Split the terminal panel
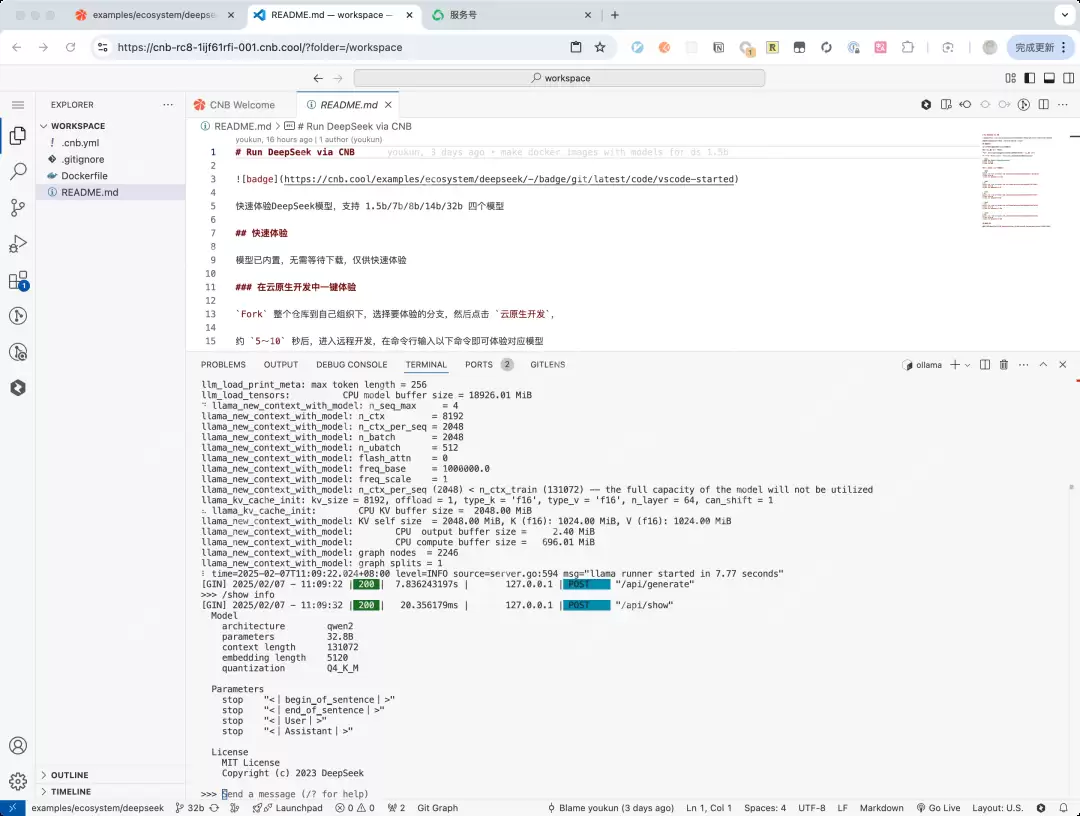 (x=986, y=365)
